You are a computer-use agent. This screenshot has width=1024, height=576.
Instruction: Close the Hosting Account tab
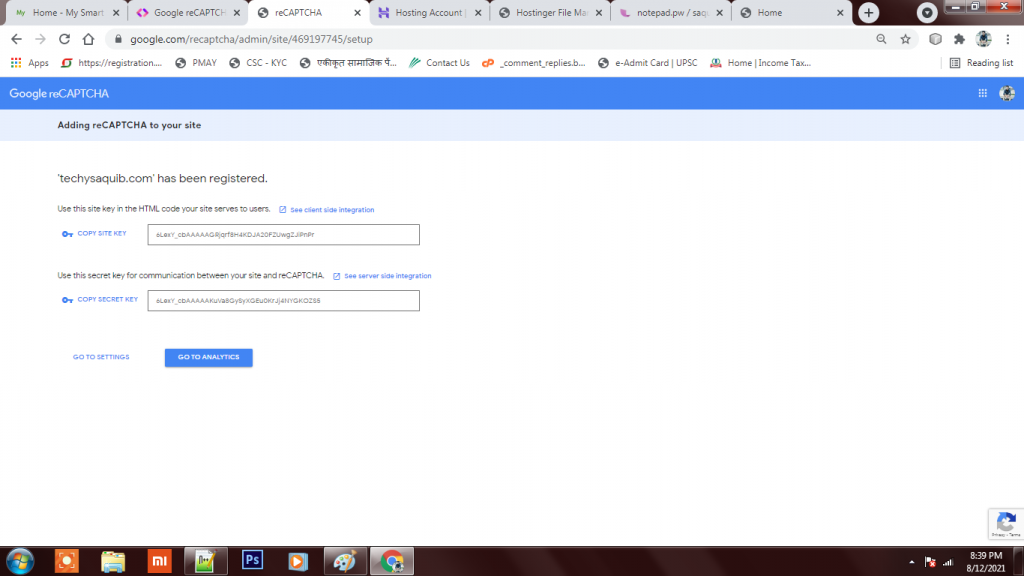pyautogui.click(x=478, y=12)
